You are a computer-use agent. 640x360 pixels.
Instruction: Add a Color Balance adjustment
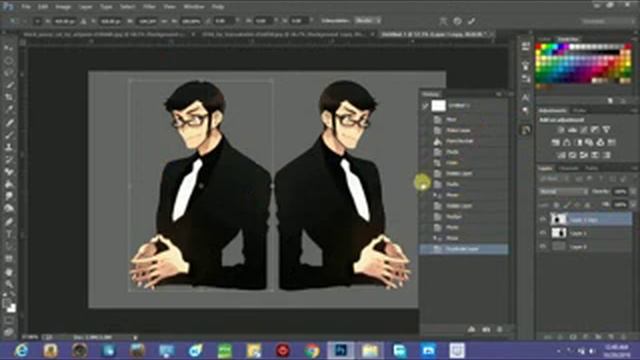567,142
